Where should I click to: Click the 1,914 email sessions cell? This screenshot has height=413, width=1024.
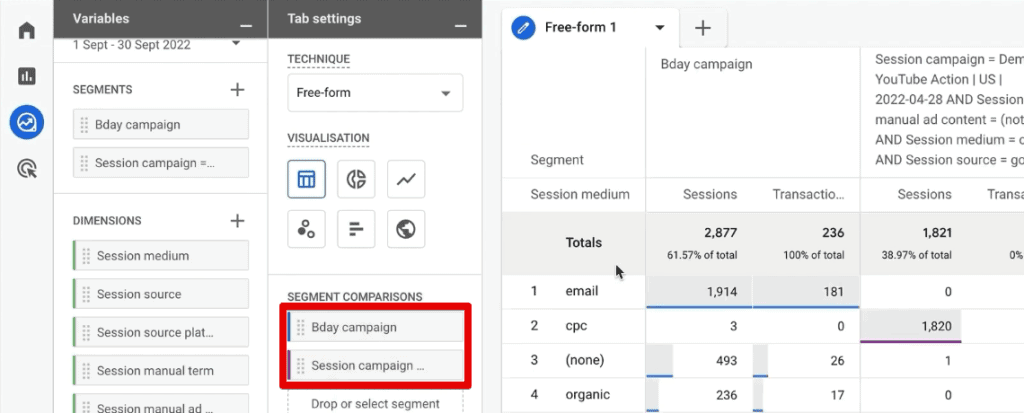point(699,291)
